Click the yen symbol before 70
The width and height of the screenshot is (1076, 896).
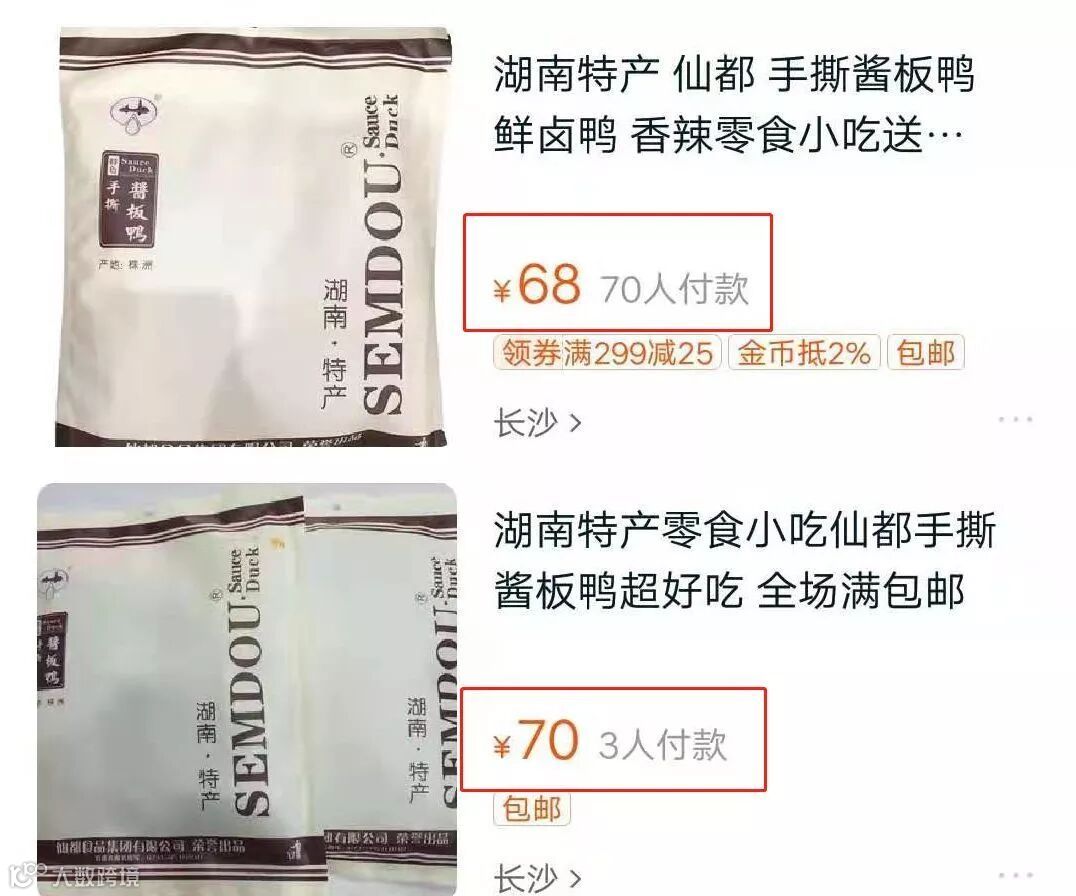[x=502, y=746]
